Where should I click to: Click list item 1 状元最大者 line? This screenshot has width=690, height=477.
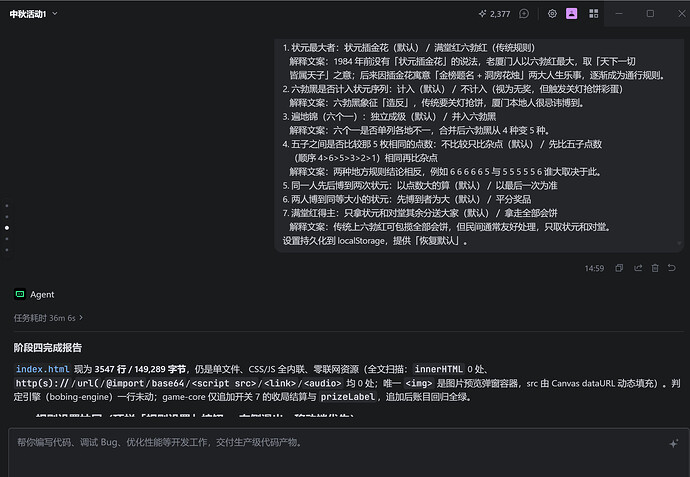[409, 48]
